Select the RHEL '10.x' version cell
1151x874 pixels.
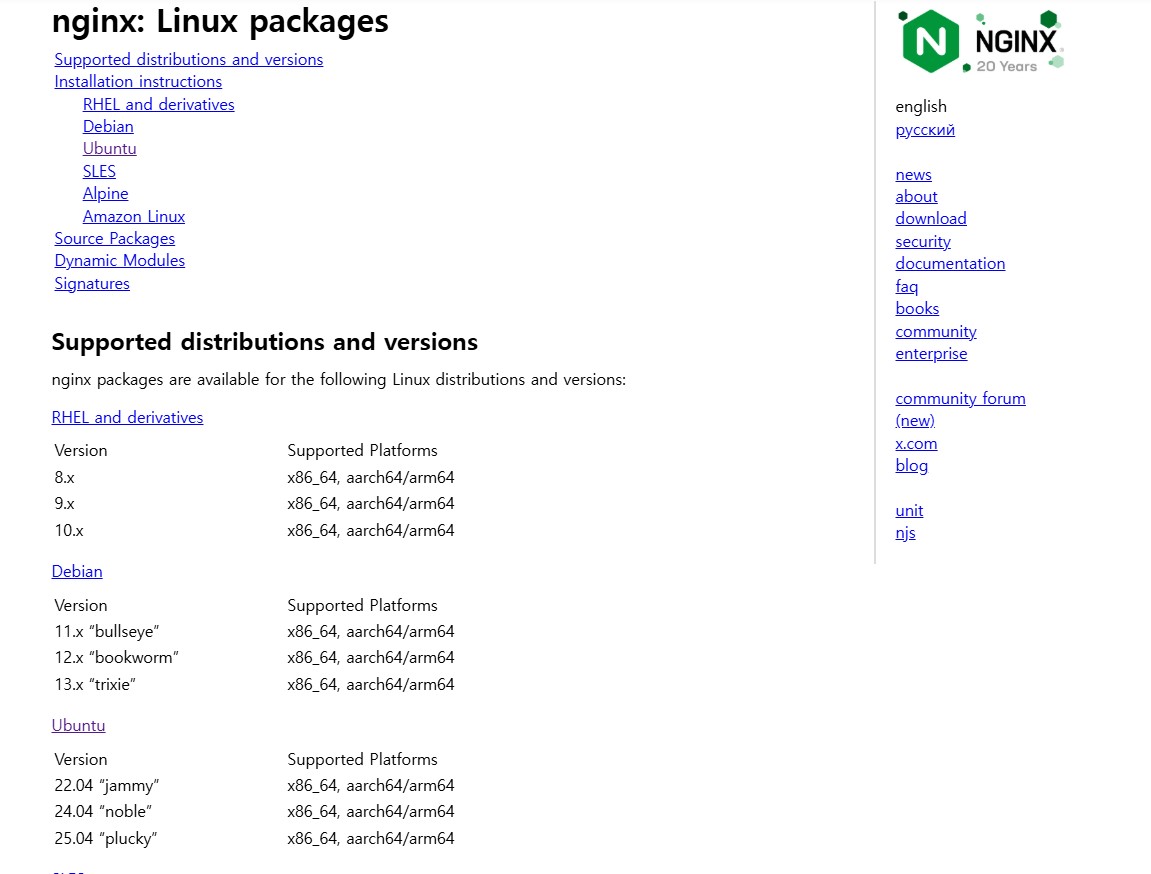[x=69, y=530]
